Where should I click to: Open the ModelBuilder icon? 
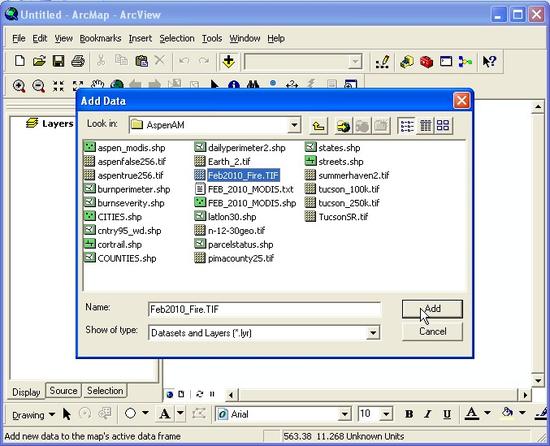click(465, 62)
